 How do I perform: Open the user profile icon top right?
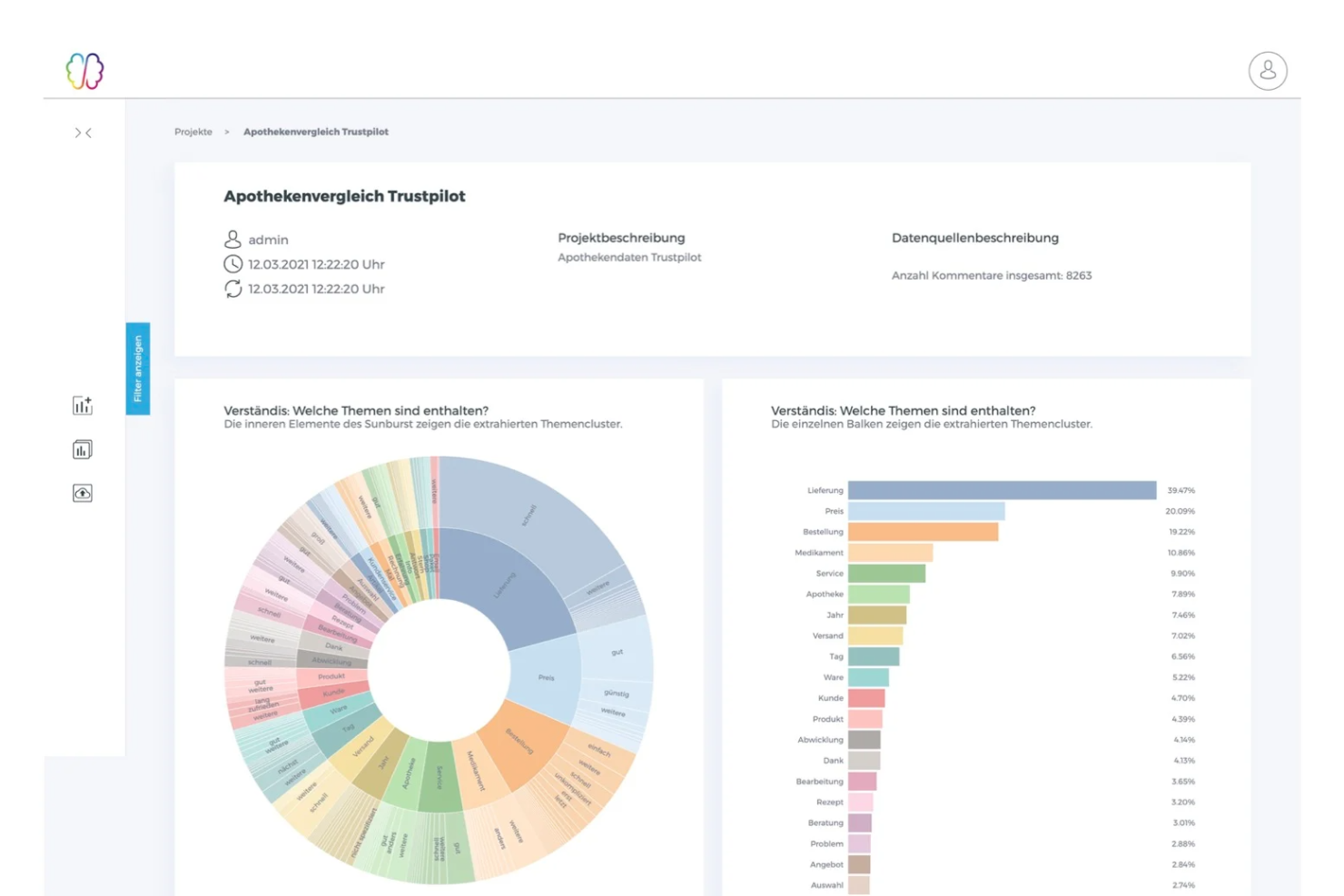tap(1268, 71)
